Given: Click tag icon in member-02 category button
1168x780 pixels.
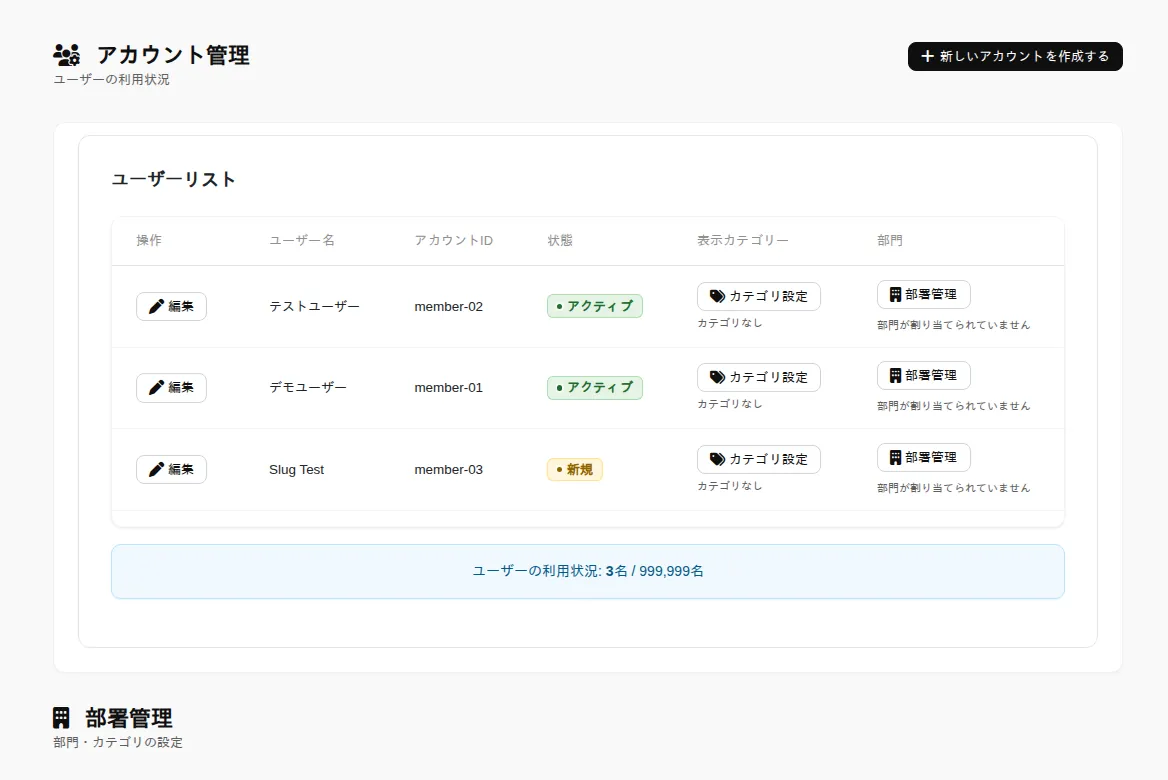Looking at the screenshot, I should coord(717,297).
